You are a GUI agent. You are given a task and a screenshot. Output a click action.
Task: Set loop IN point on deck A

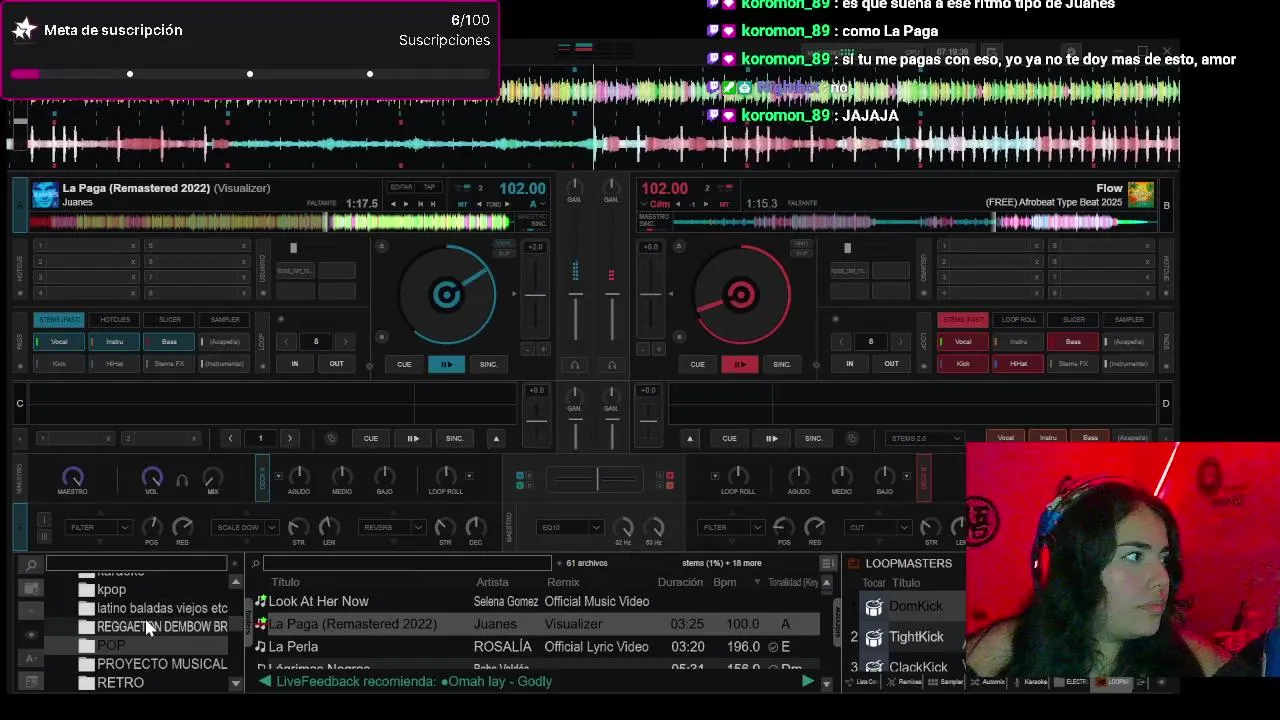[x=294, y=364]
